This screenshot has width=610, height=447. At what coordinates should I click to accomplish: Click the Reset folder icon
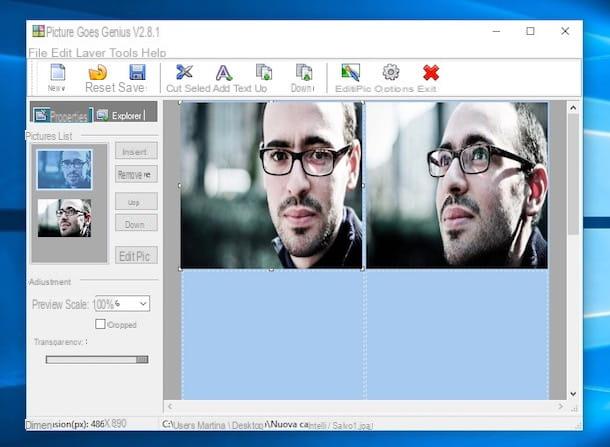pyautogui.click(x=98, y=72)
